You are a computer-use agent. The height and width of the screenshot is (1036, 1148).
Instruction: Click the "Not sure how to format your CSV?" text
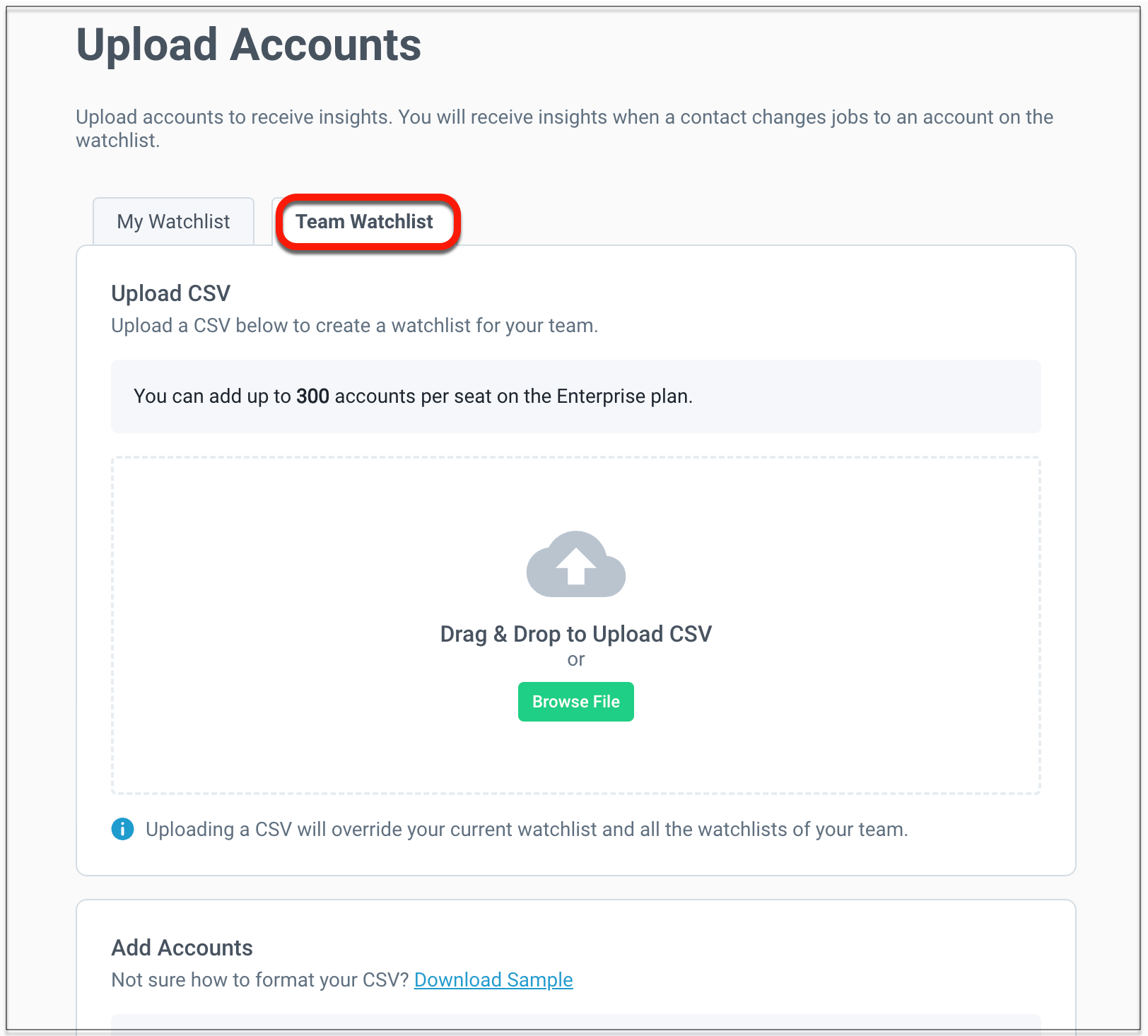coord(260,979)
